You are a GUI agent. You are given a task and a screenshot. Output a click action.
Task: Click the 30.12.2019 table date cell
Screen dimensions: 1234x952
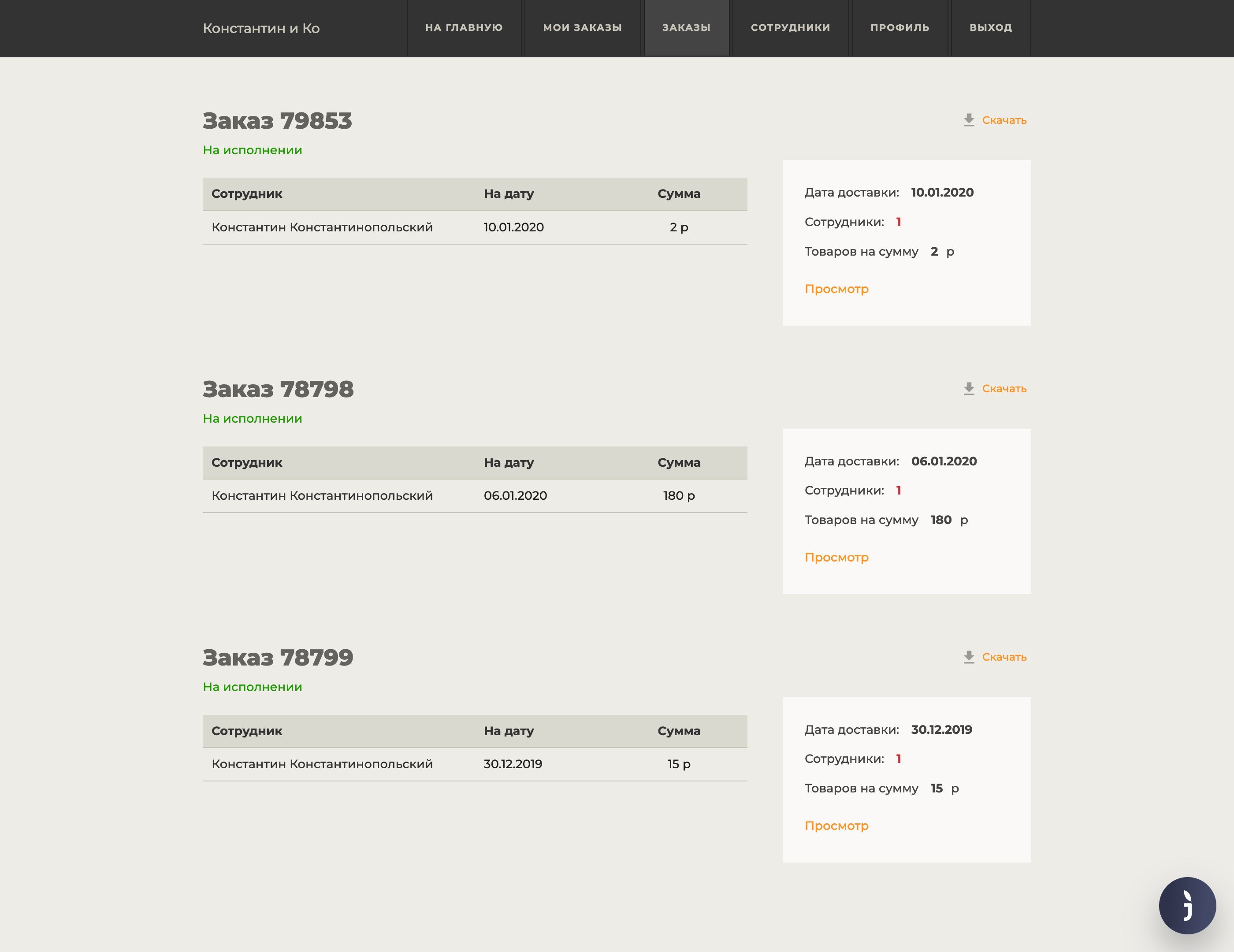coord(513,764)
